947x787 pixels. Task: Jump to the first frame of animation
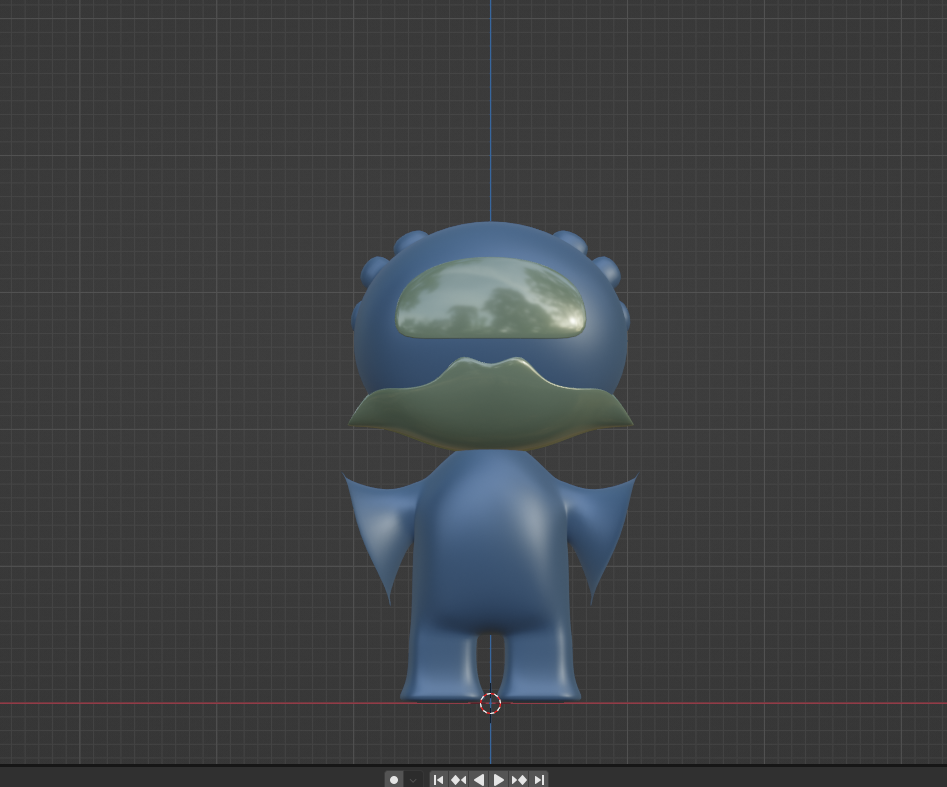438,779
